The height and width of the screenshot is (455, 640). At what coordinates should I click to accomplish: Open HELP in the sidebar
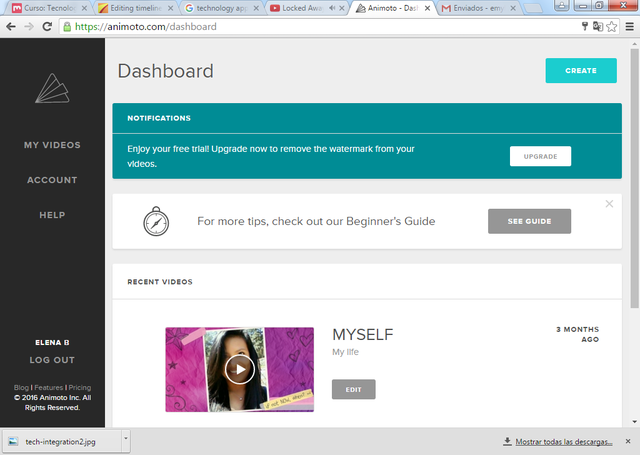[x=52, y=215]
